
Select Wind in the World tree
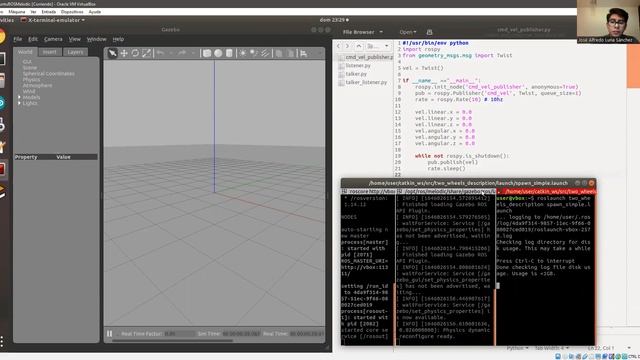[29, 91]
